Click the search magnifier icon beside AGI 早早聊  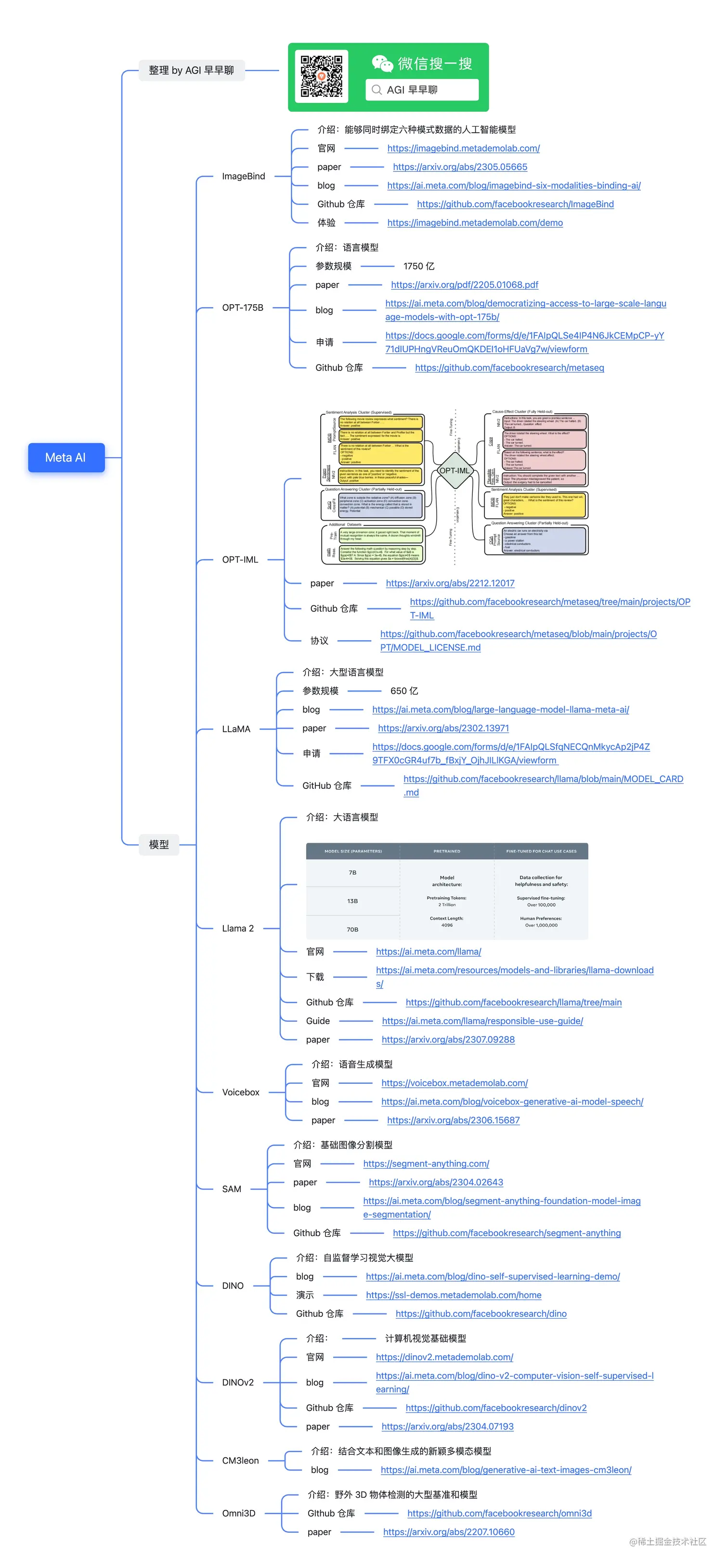pyautogui.click(x=377, y=90)
